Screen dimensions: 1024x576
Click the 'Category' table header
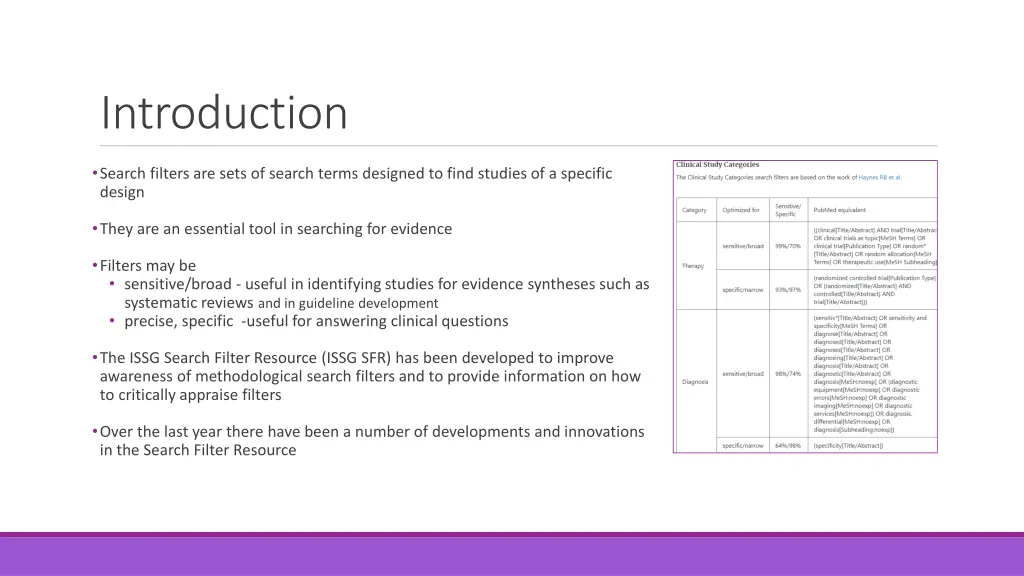(x=694, y=210)
